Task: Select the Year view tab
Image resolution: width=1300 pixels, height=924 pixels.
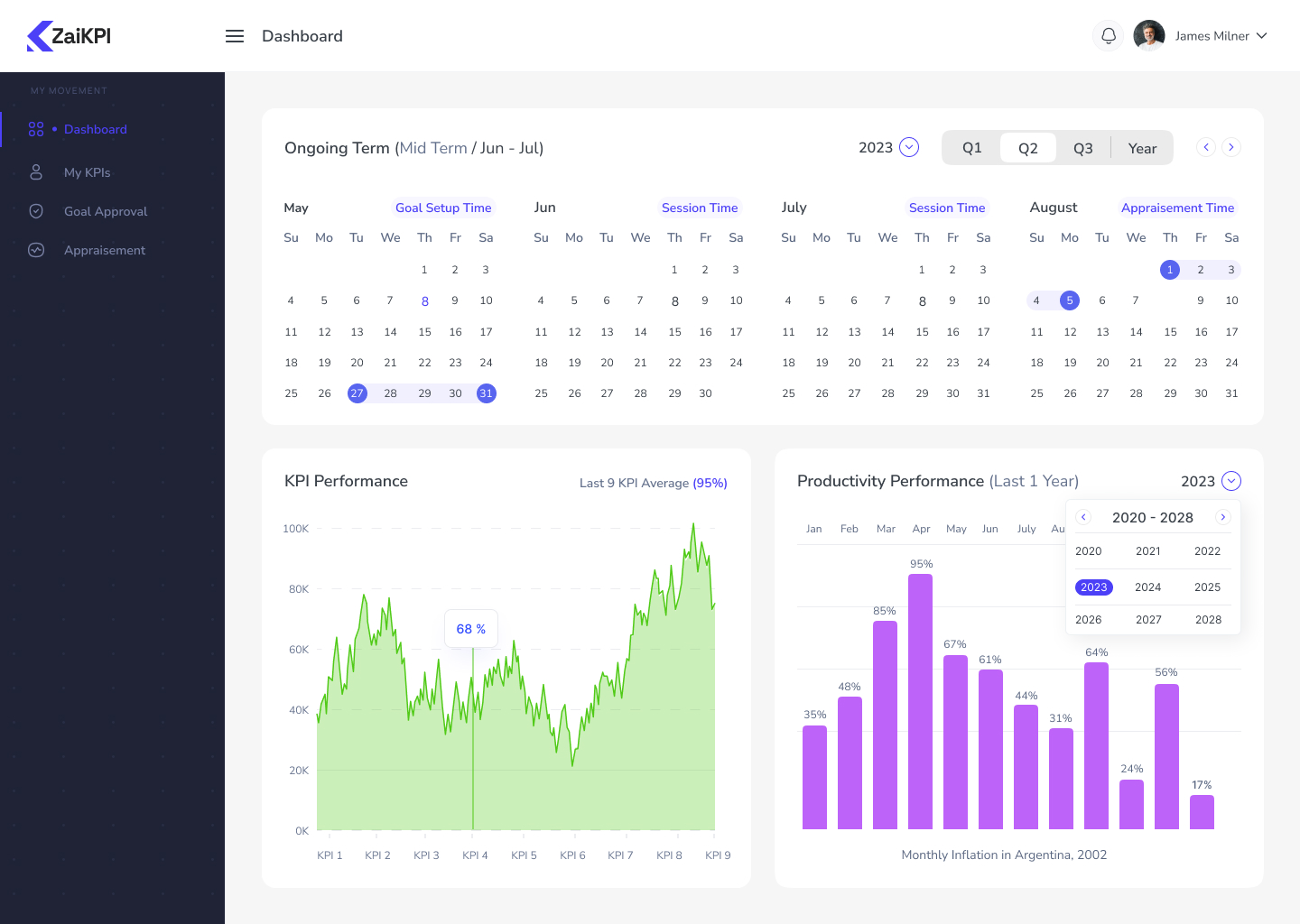Action: pyautogui.click(x=1142, y=147)
